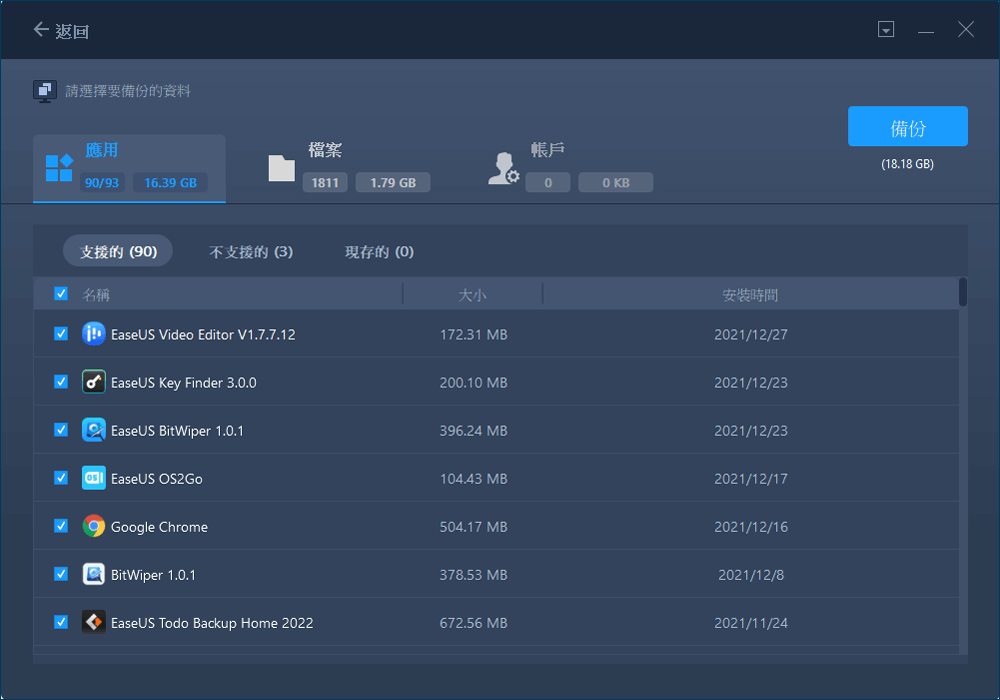This screenshot has height=700, width=1000.
Task: Select the Google Chrome name text
Action: click(159, 527)
